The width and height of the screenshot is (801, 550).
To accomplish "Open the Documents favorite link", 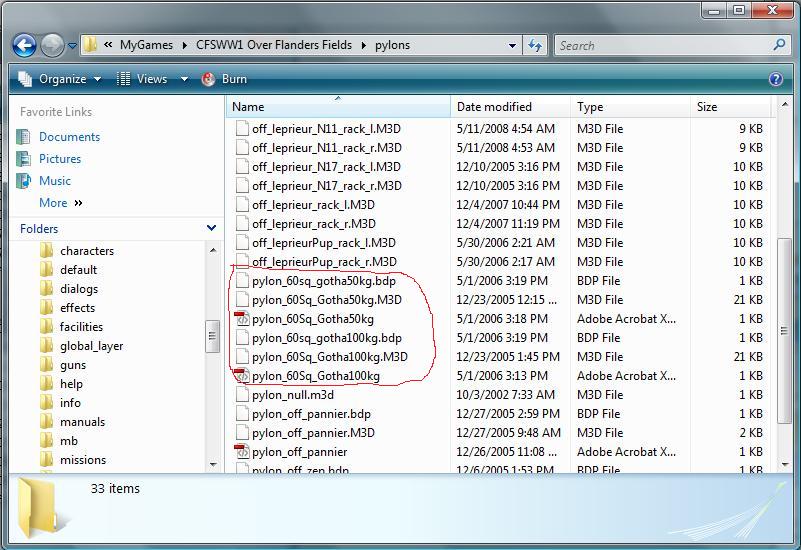I will click(69, 137).
